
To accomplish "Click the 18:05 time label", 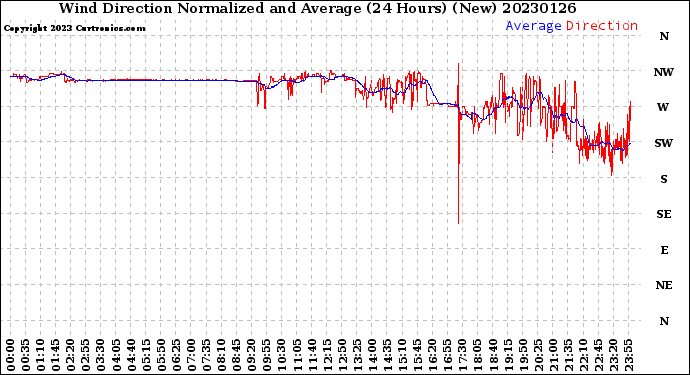I will click(x=477, y=355).
